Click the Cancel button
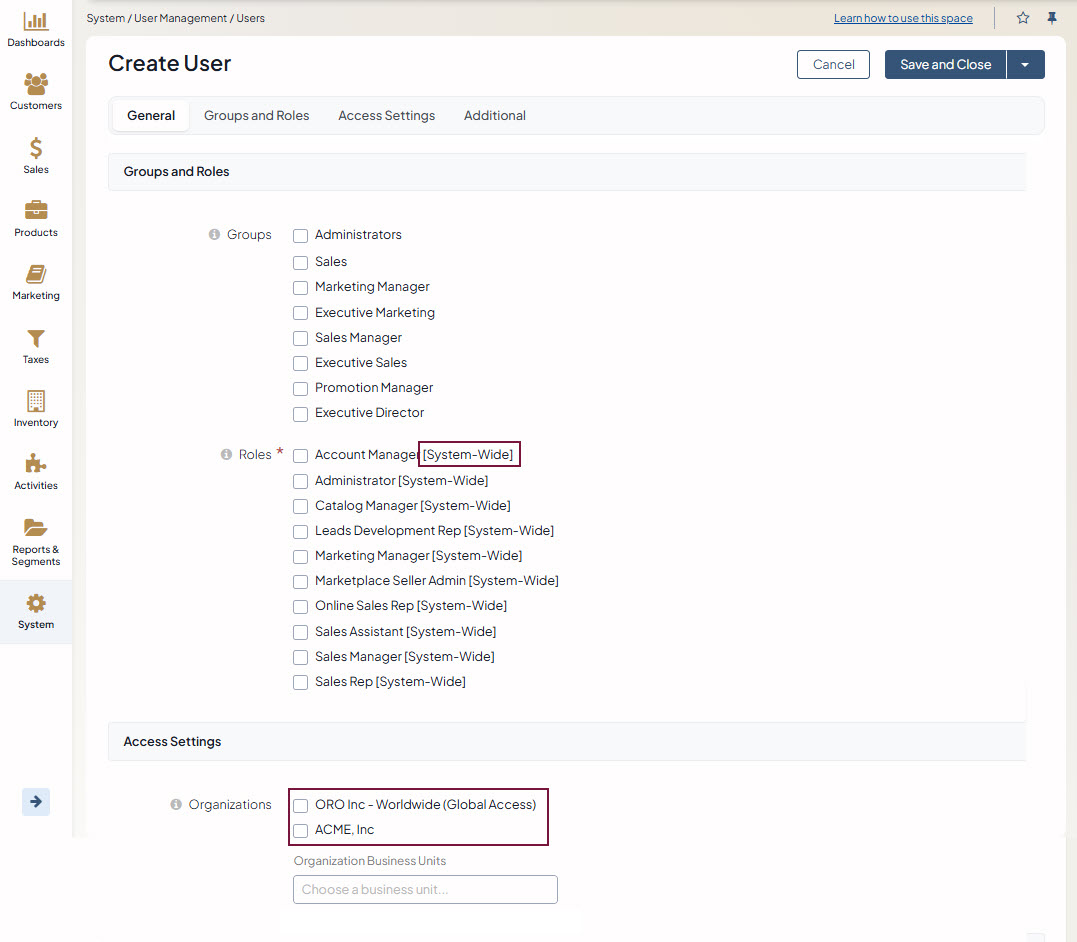The width and height of the screenshot is (1077, 942). pyautogui.click(x=833, y=65)
